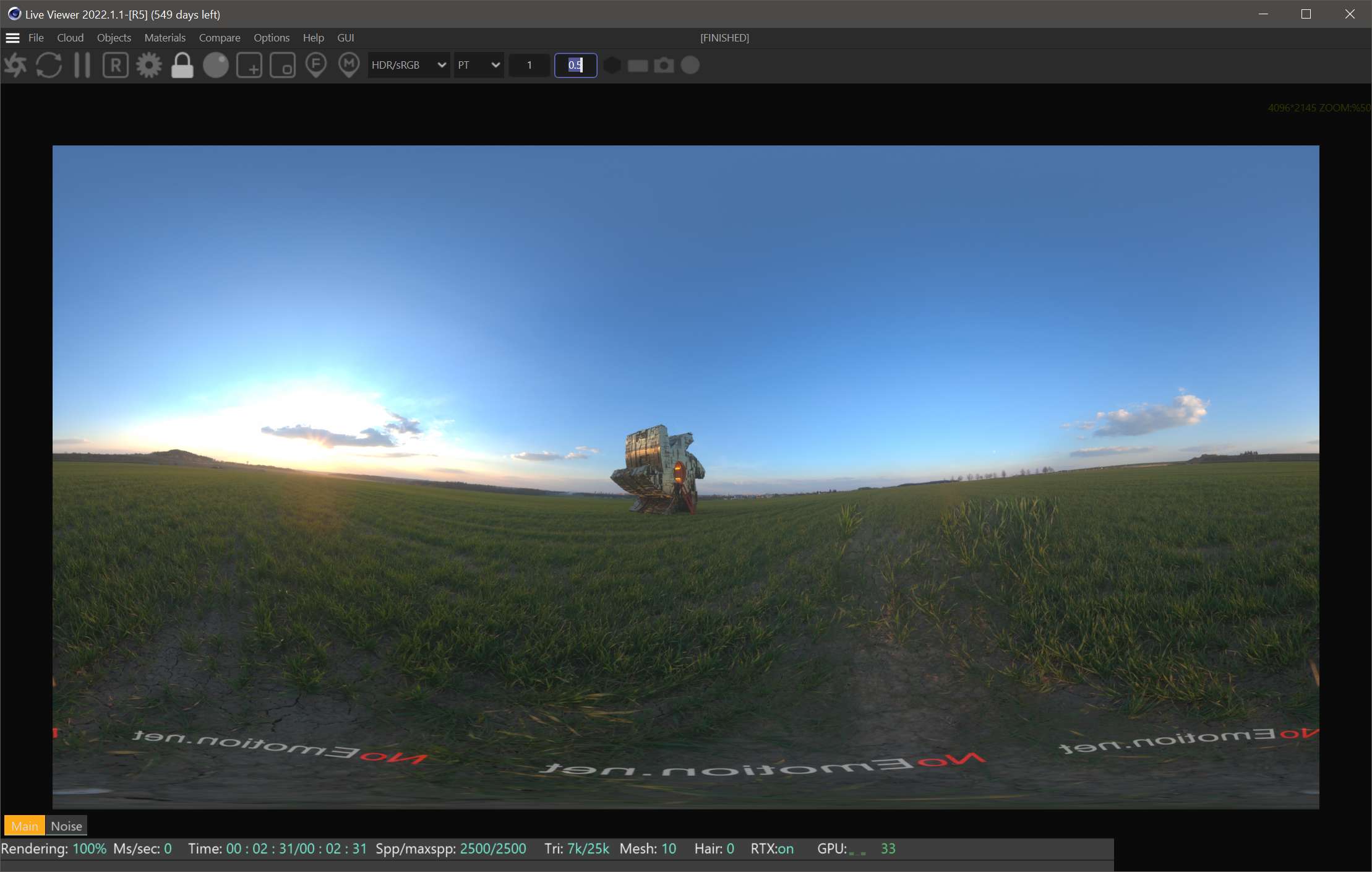The width and height of the screenshot is (1372, 872).
Task: Restart the render with refresh arrows
Action: click(x=49, y=65)
